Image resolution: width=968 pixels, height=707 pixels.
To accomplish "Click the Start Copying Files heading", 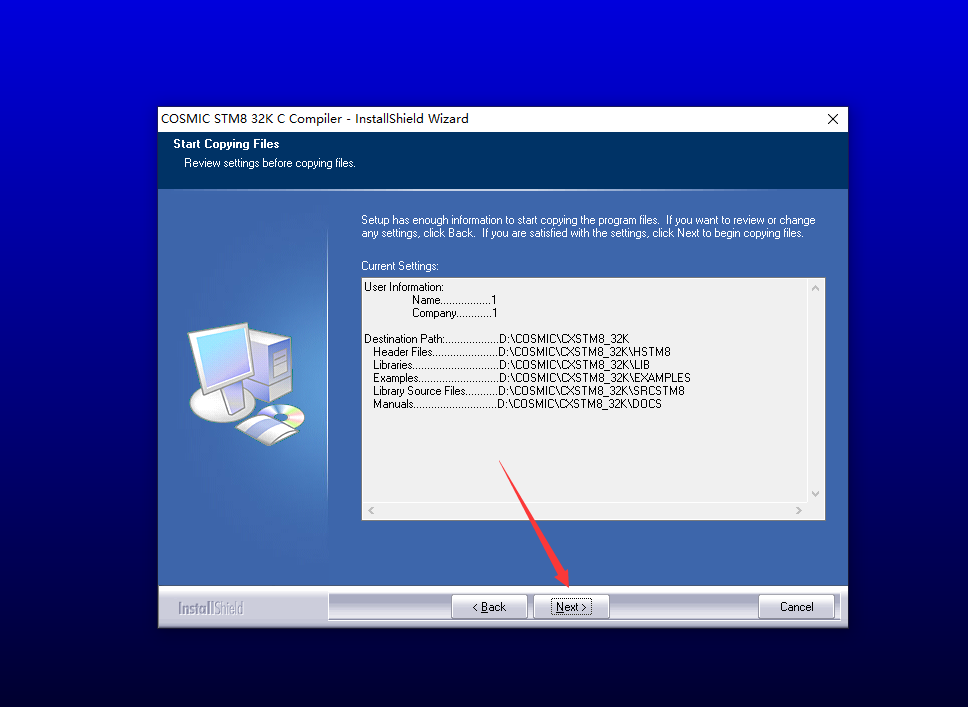I will point(226,143).
